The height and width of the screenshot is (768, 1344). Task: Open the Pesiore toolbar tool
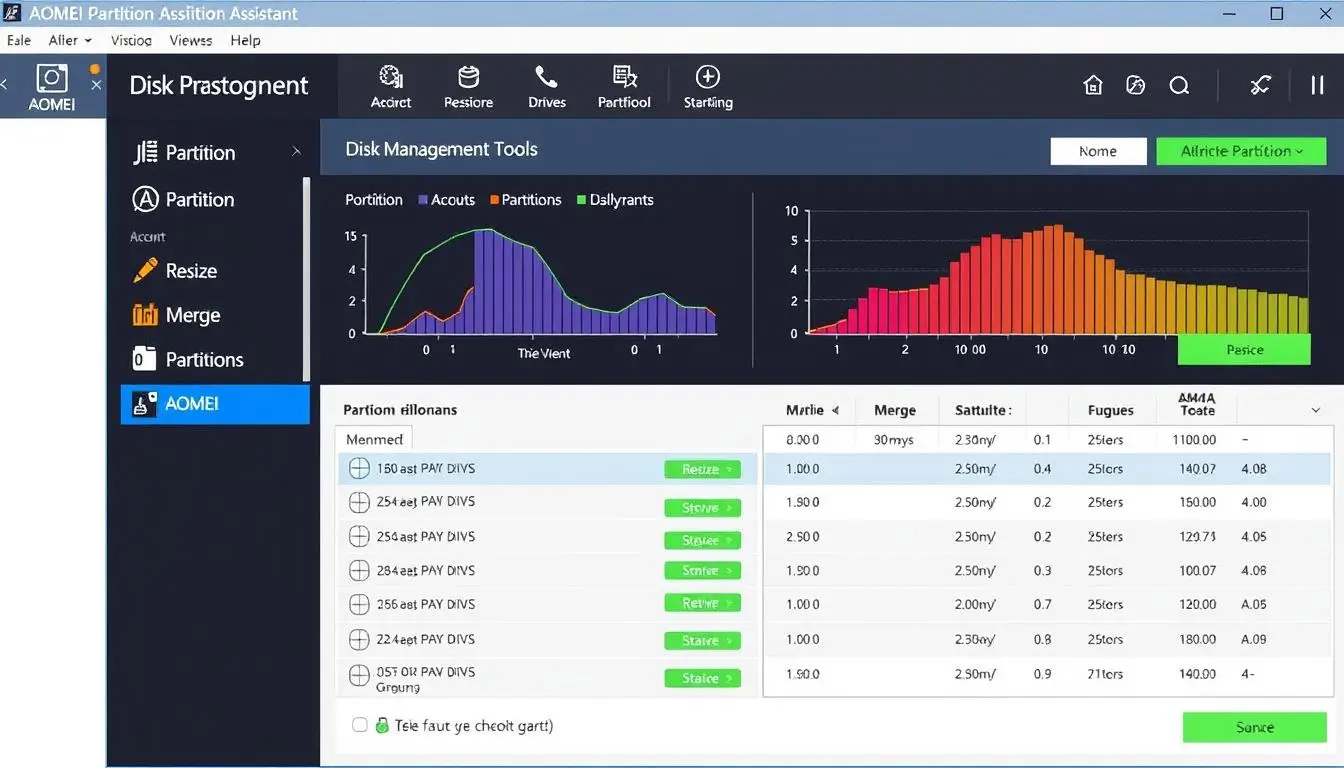pyautogui.click(x=467, y=85)
